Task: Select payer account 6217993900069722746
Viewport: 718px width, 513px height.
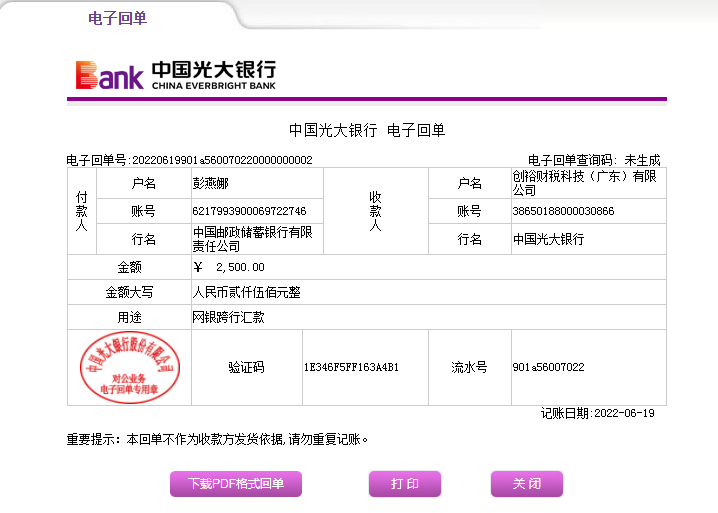Action: click(249, 211)
